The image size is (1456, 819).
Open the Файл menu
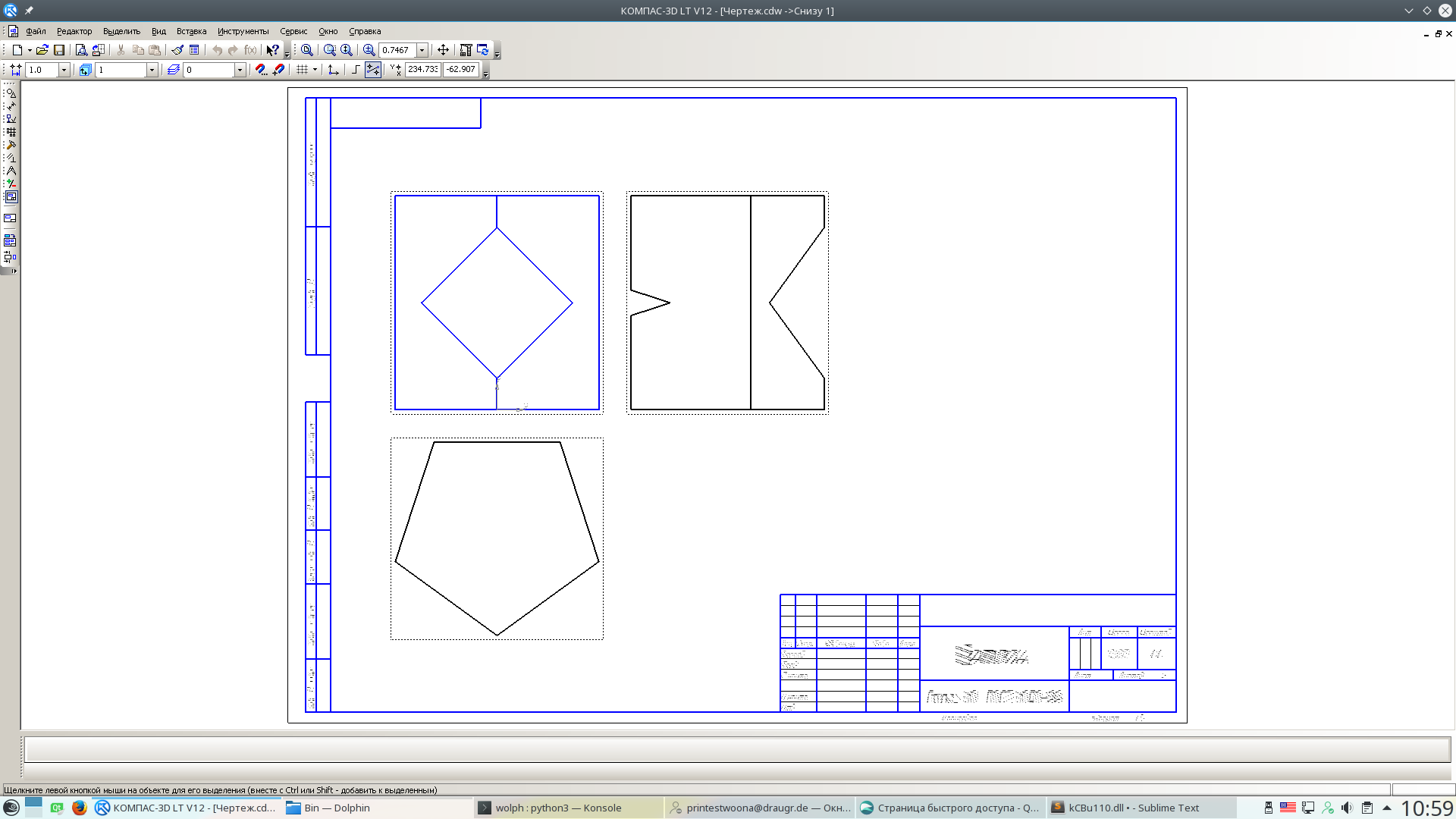[x=36, y=31]
